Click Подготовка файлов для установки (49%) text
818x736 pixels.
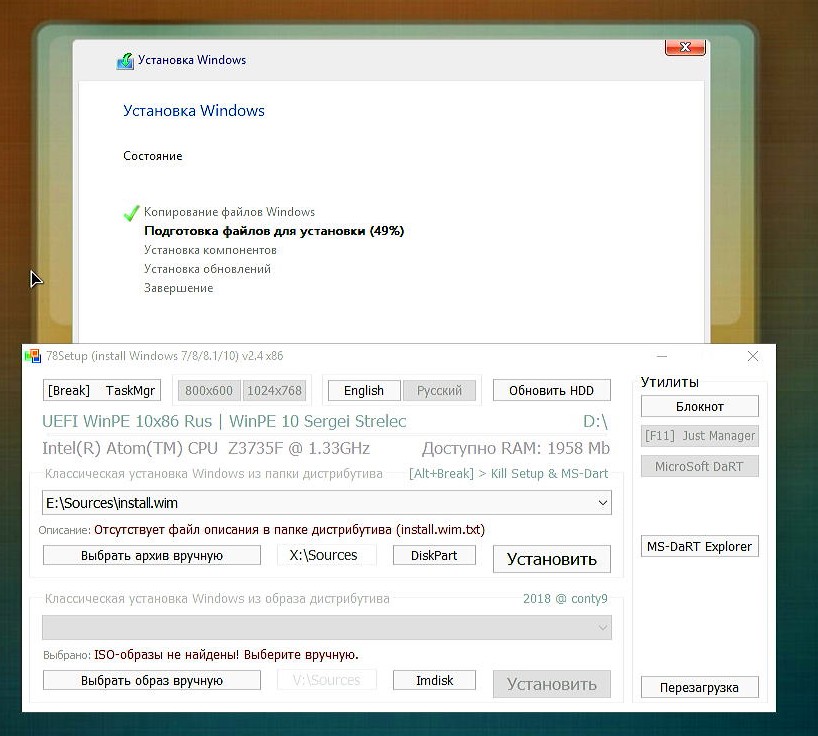point(274,231)
